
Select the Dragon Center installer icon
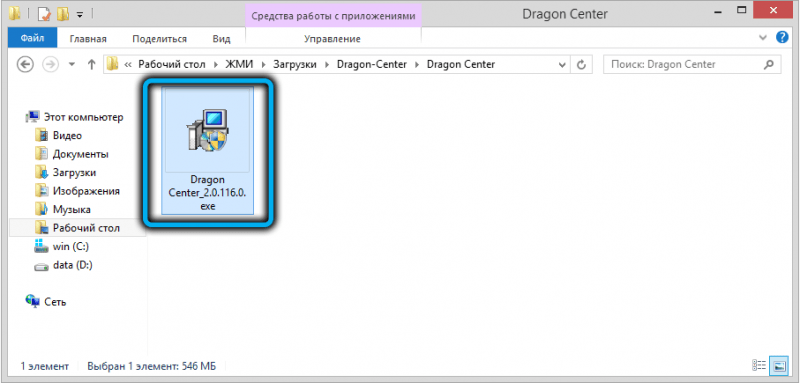click(x=207, y=130)
